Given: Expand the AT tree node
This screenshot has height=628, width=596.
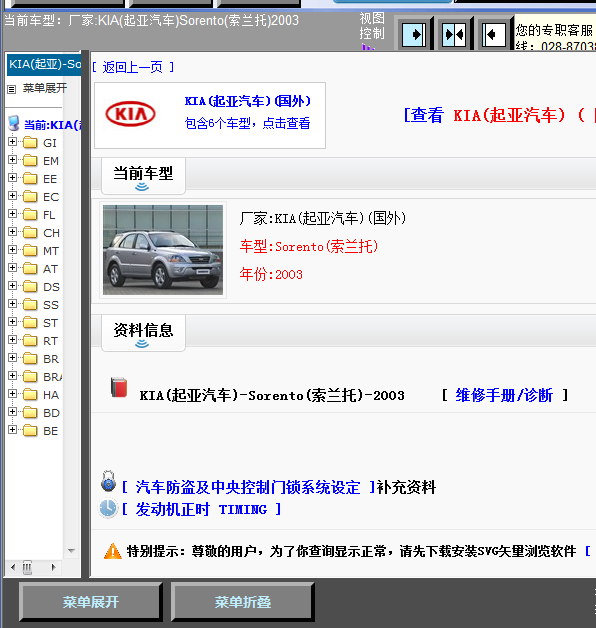Looking at the screenshot, I should click(12, 268).
